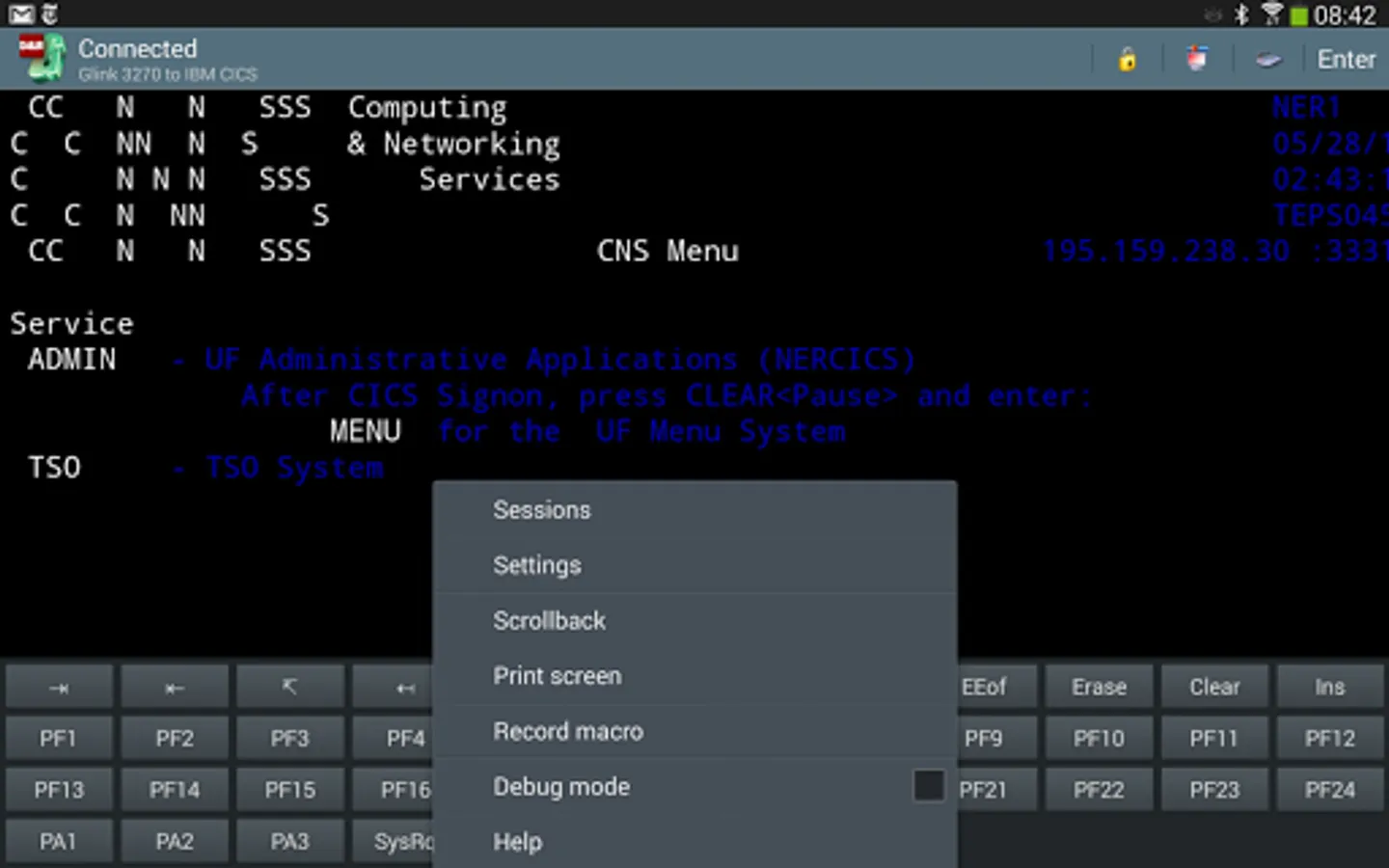Tap the "UF Administrative Applications (NERCICS)" line
The width and height of the screenshot is (1389, 868).
click(x=559, y=360)
